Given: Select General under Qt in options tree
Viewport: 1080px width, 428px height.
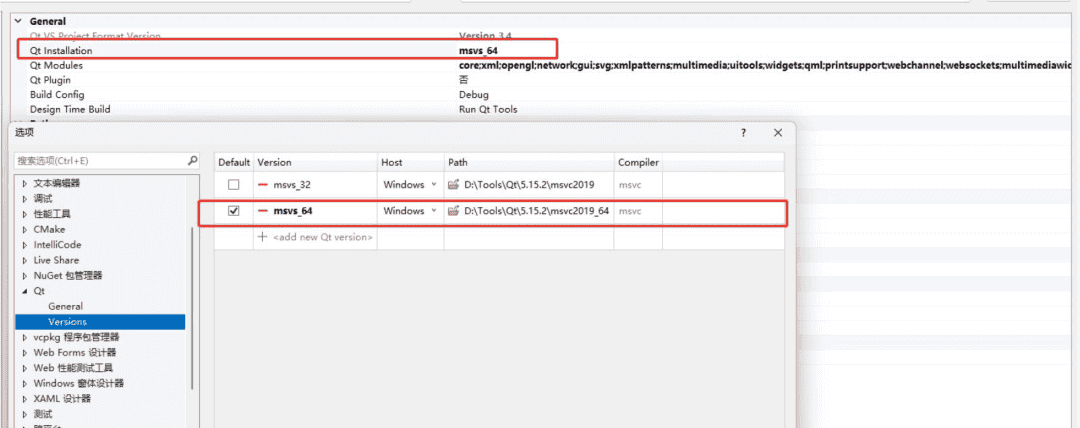Looking at the screenshot, I should pyautogui.click(x=65, y=306).
